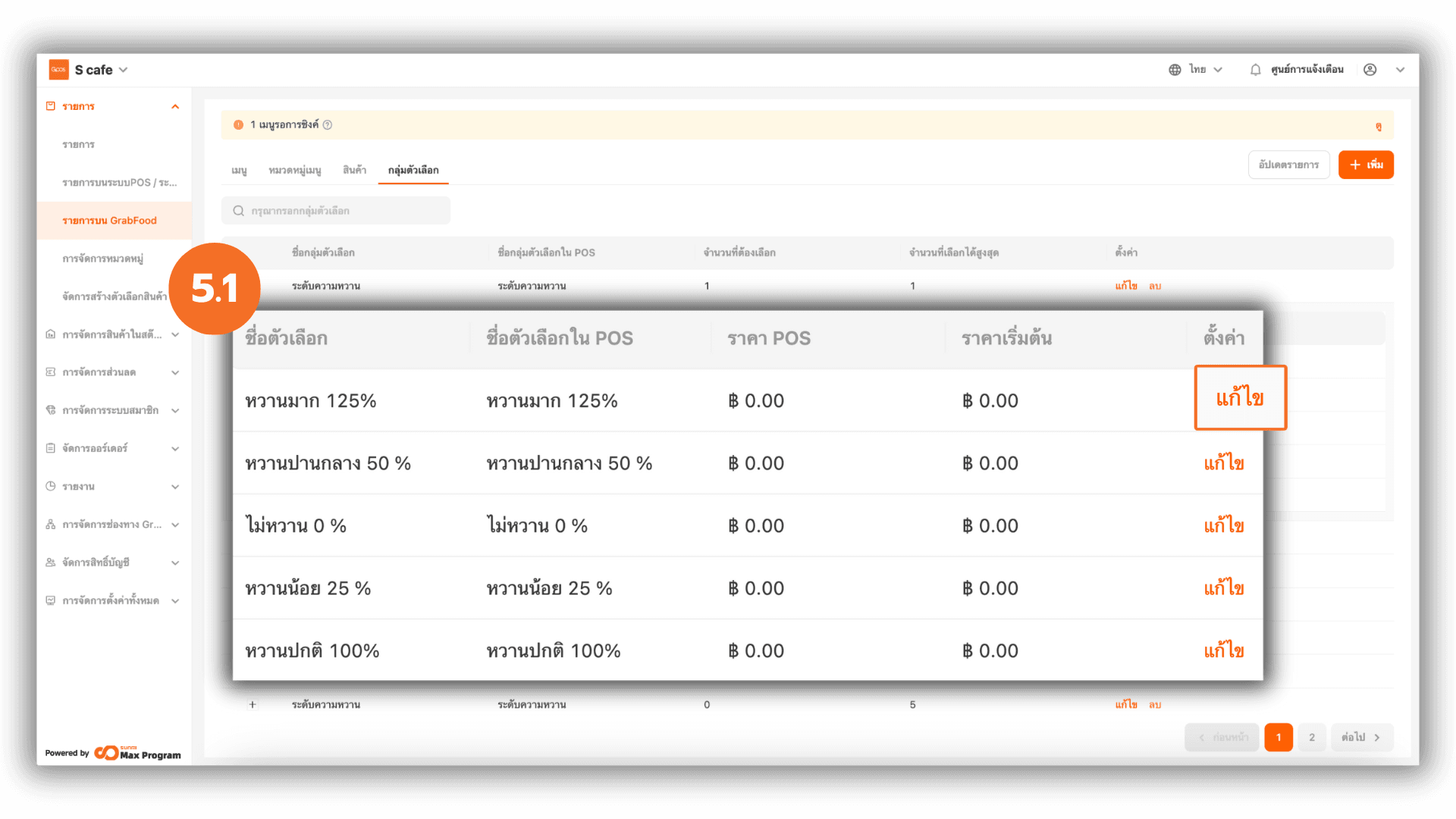Open the user account profile icon
Screen dimensions: 1456x819
pos(1370,70)
